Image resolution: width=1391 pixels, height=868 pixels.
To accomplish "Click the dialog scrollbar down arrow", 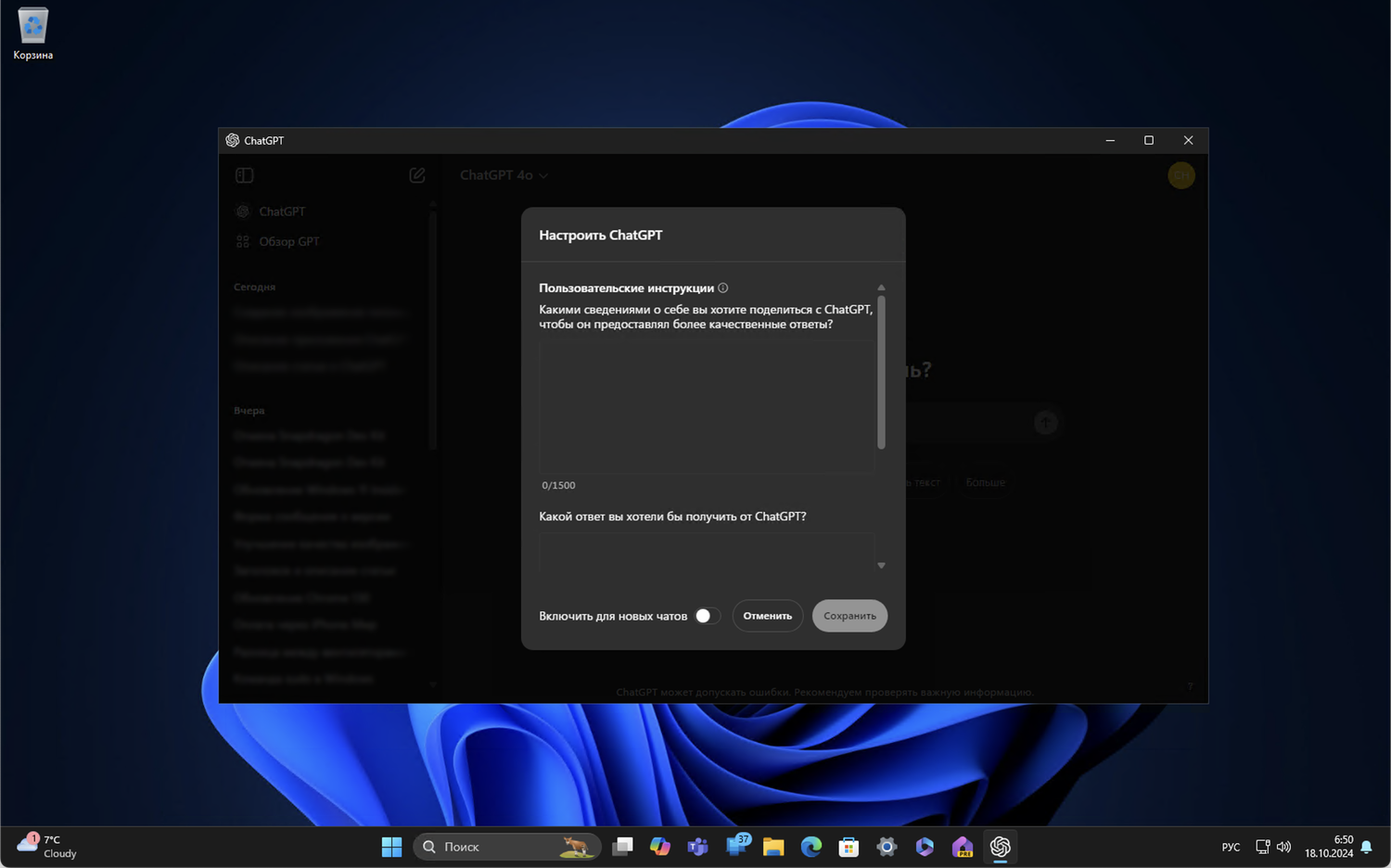I will [881, 565].
